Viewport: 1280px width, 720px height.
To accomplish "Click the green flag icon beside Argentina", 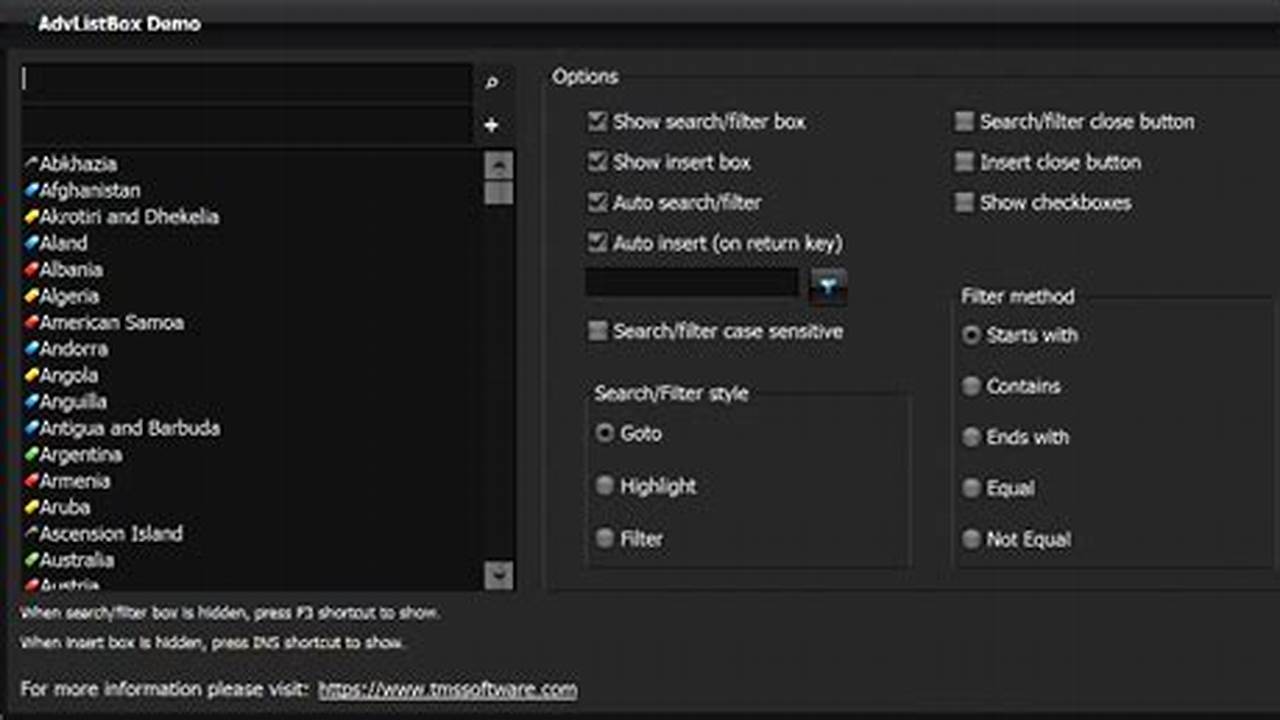I will coord(32,454).
